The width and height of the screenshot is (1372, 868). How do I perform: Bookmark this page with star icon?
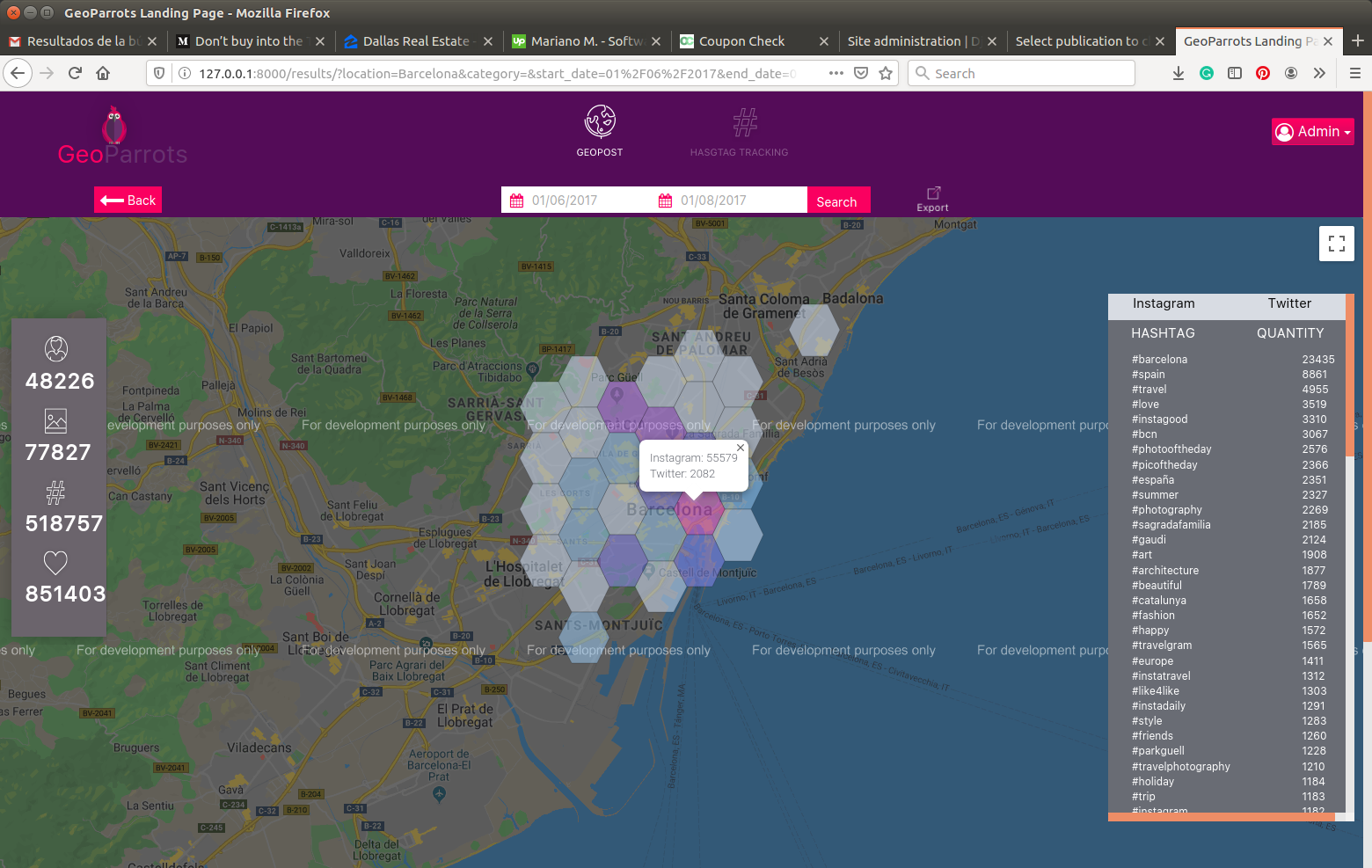pyautogui.click(x=886, y=73)
